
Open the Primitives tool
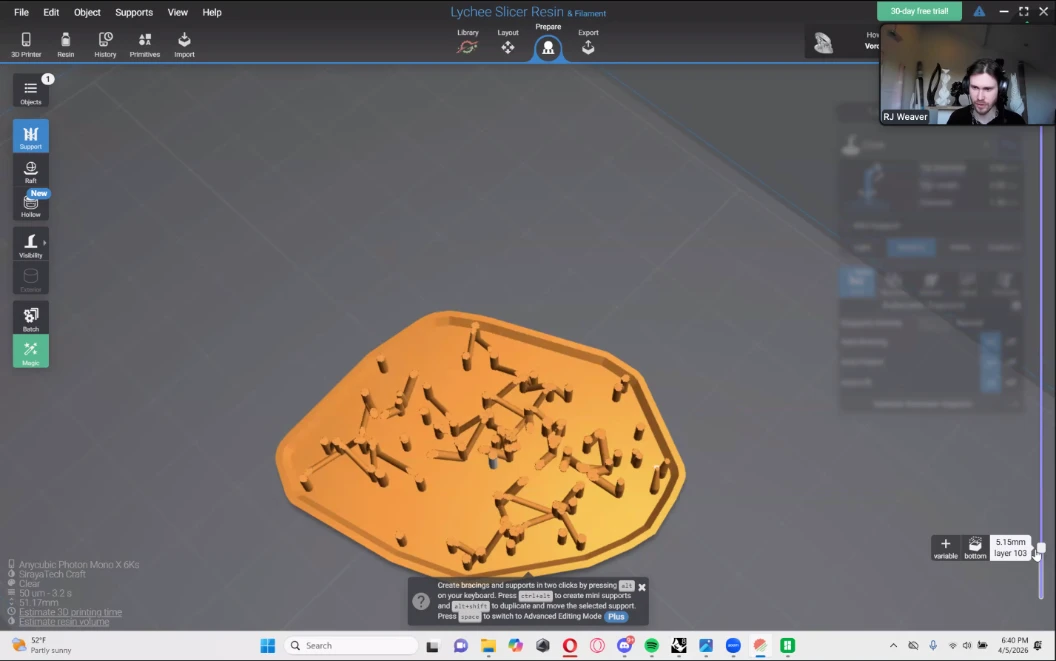pos(145,44)
